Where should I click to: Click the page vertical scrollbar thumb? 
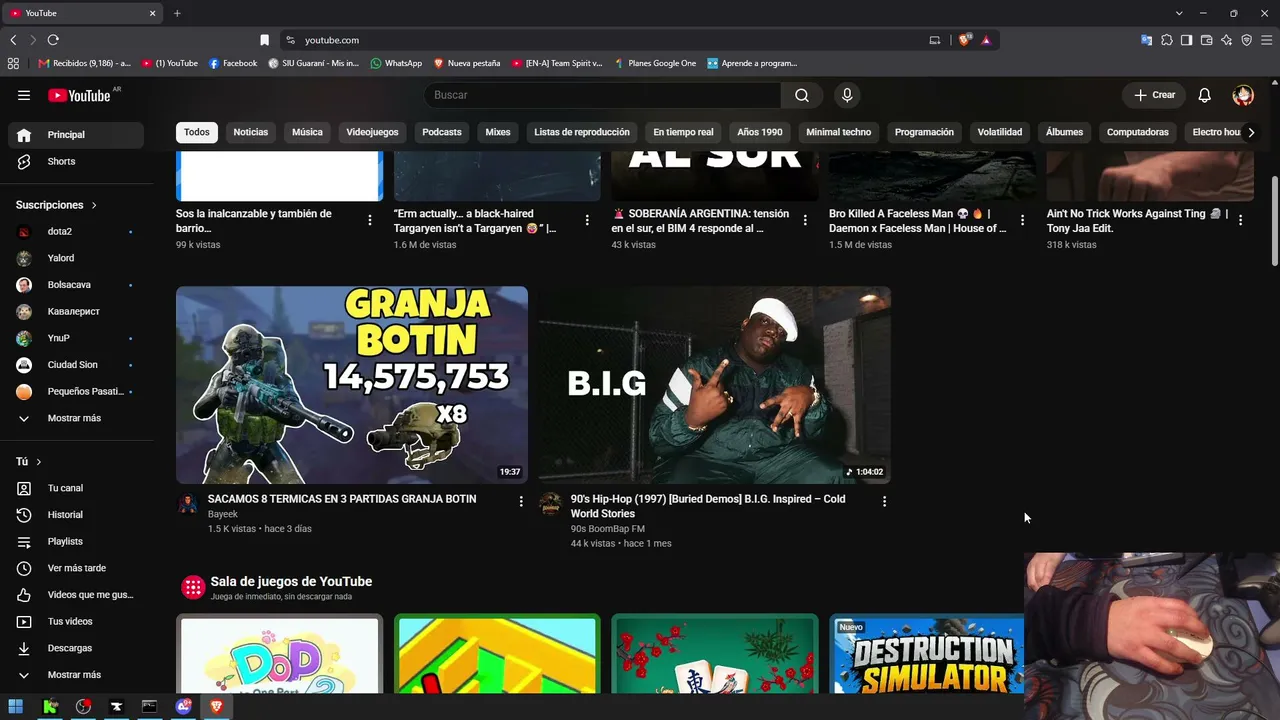pos(1274,220)
